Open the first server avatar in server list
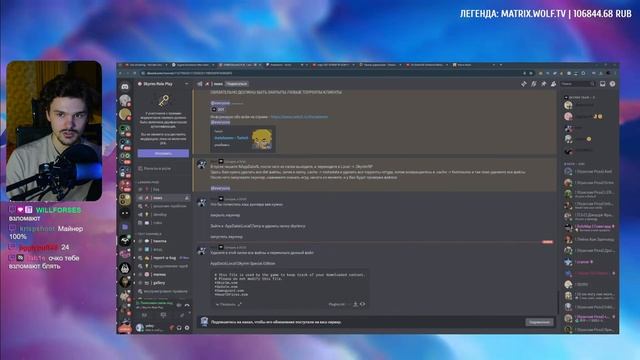 pyautogui.click(x=125, y=100)
